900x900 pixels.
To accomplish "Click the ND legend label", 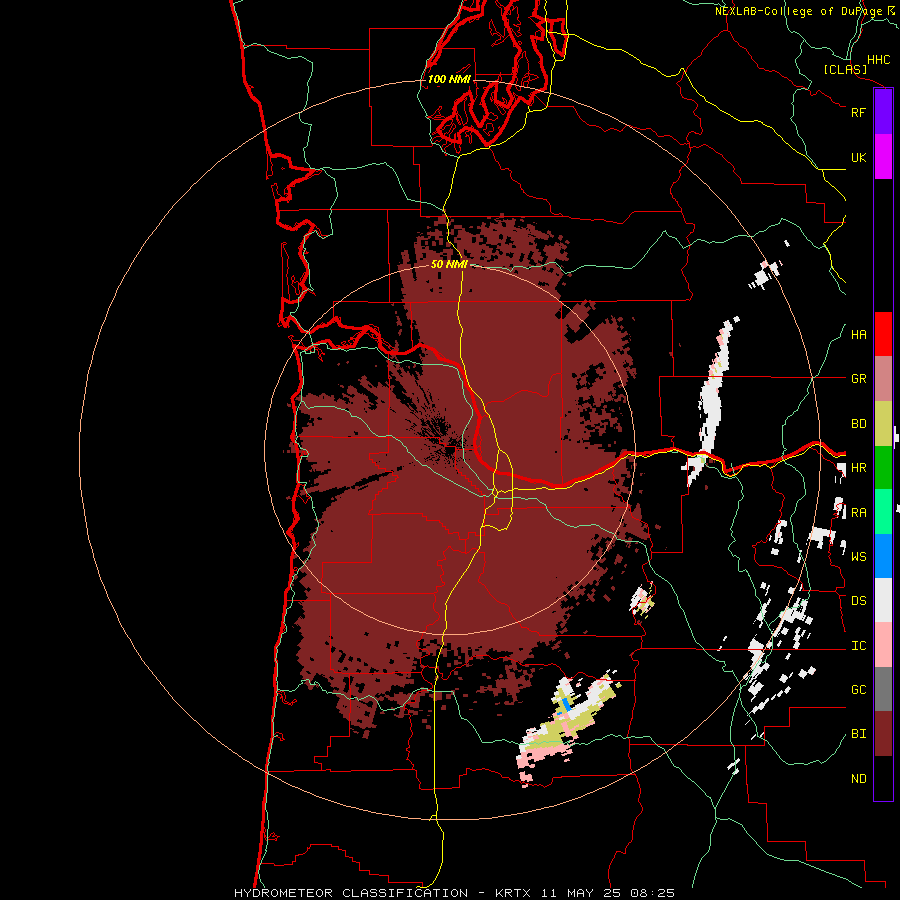I will [x=858, y=779].
